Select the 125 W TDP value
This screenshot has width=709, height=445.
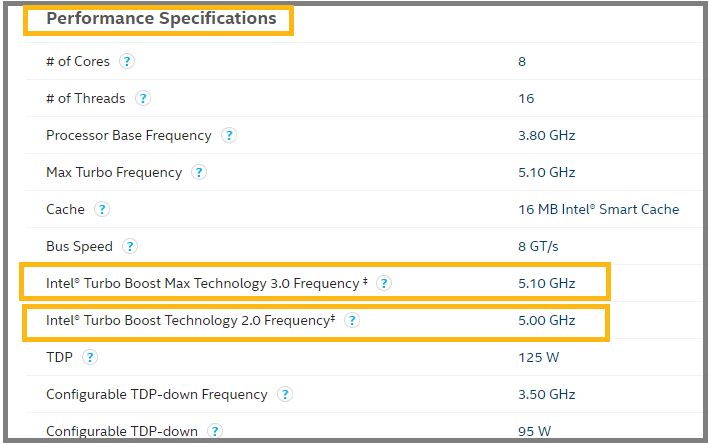(536, 357)
